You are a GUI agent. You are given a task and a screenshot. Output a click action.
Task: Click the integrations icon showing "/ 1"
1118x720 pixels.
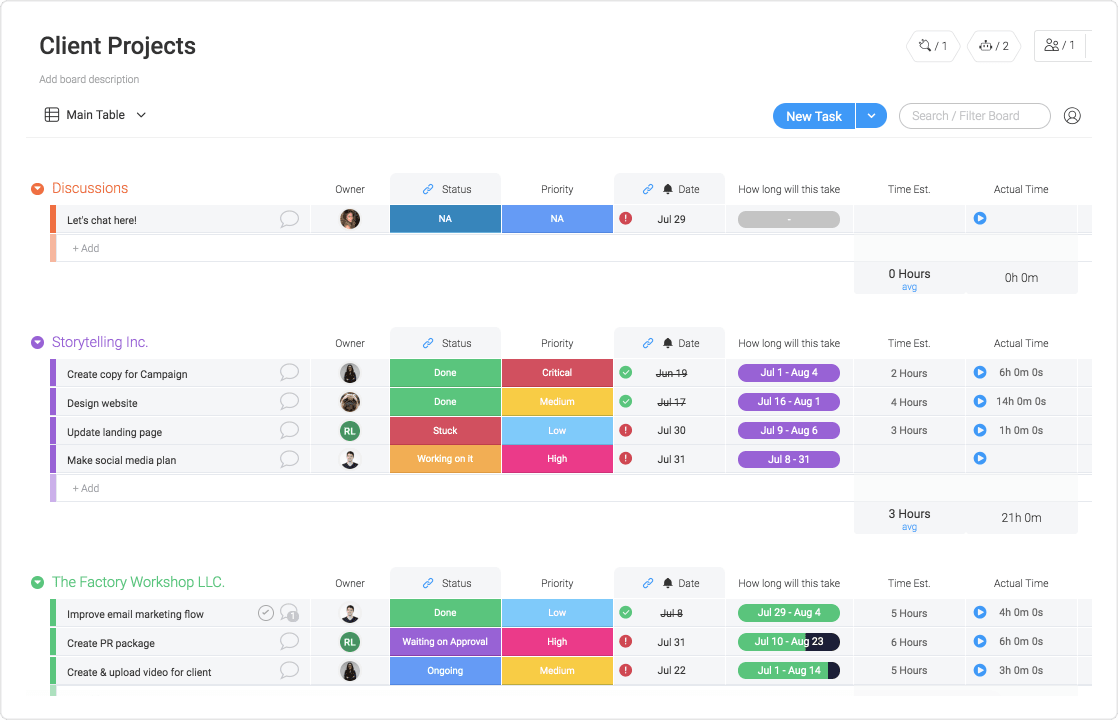(x=931, y=45)
